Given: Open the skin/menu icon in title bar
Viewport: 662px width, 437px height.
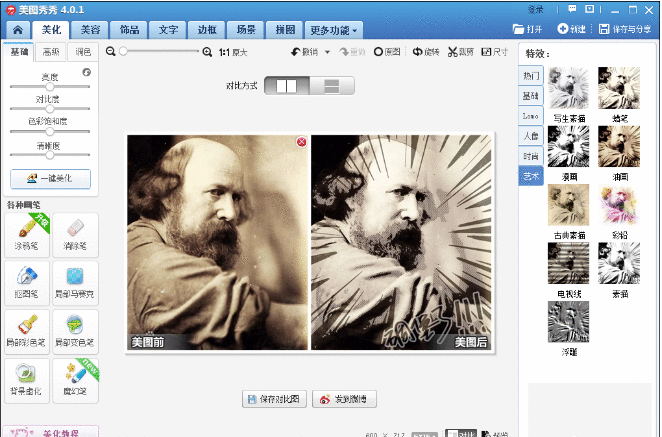Looking at the screenshot, I should coord(589,9).
